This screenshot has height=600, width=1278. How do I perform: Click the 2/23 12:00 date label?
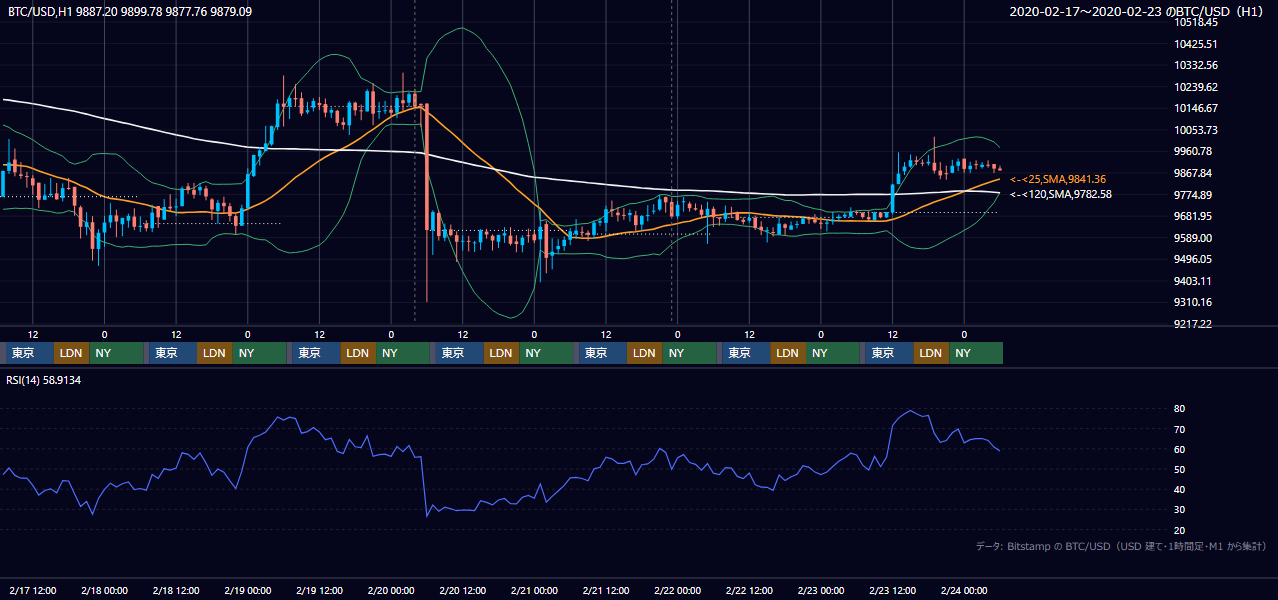pyautogui.click(x=892, y=590)
